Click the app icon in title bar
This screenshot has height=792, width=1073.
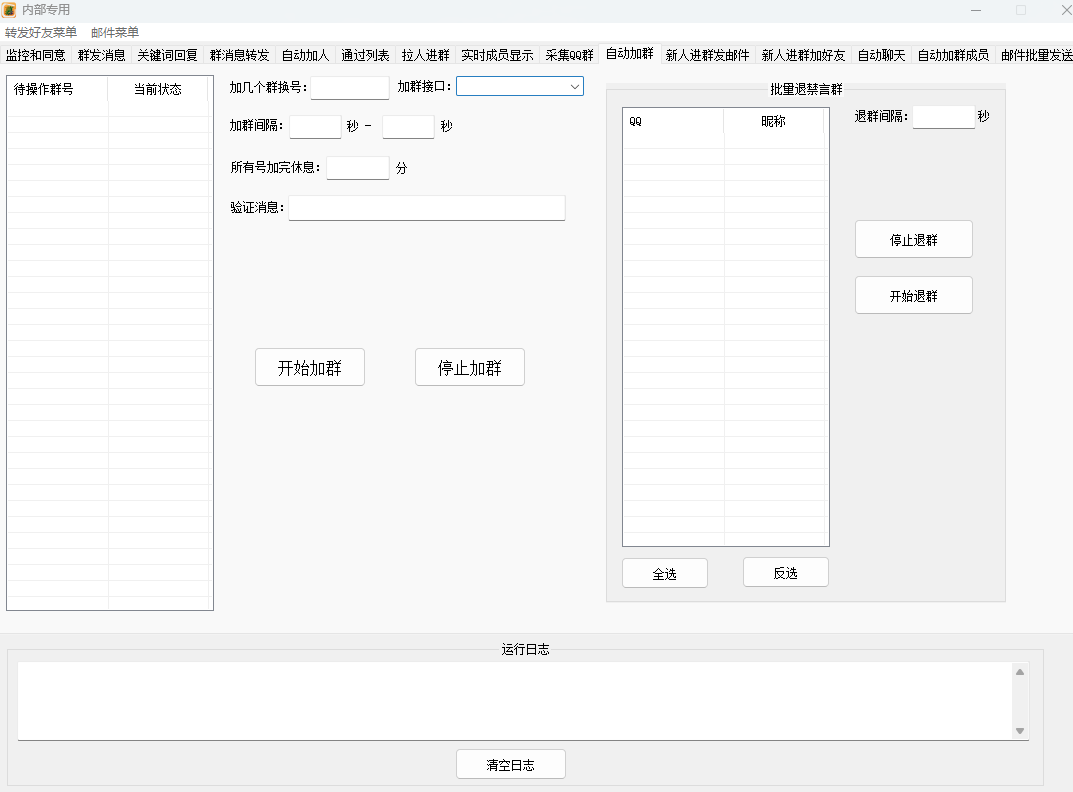click(9, 10)
